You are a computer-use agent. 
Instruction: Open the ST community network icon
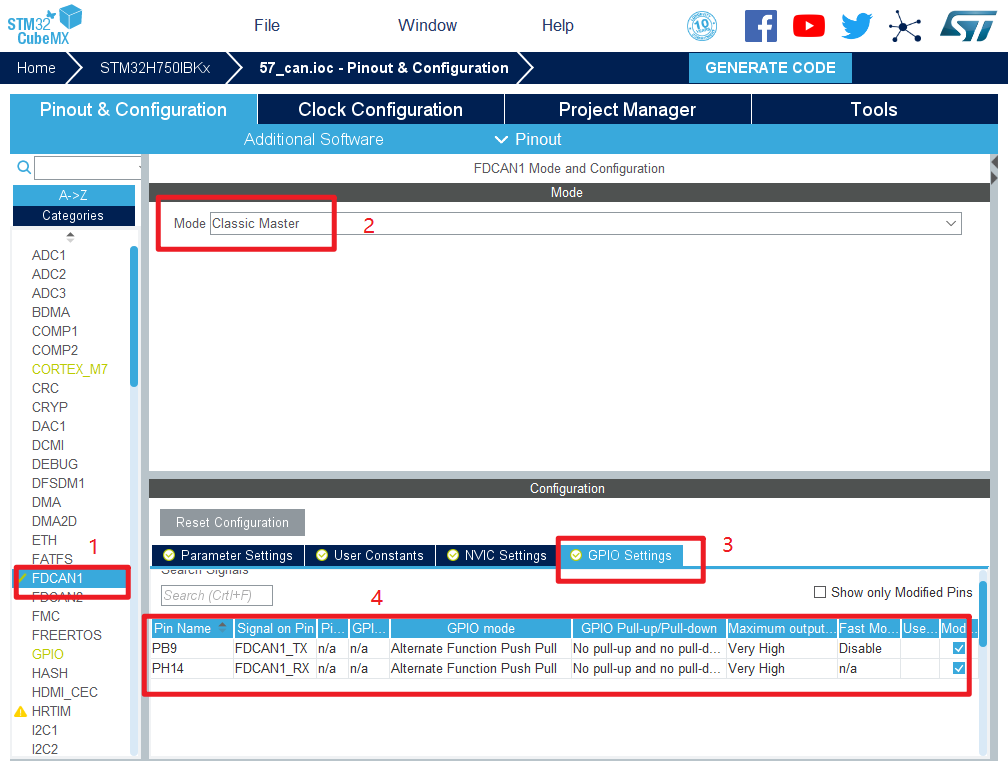(905, 26)
